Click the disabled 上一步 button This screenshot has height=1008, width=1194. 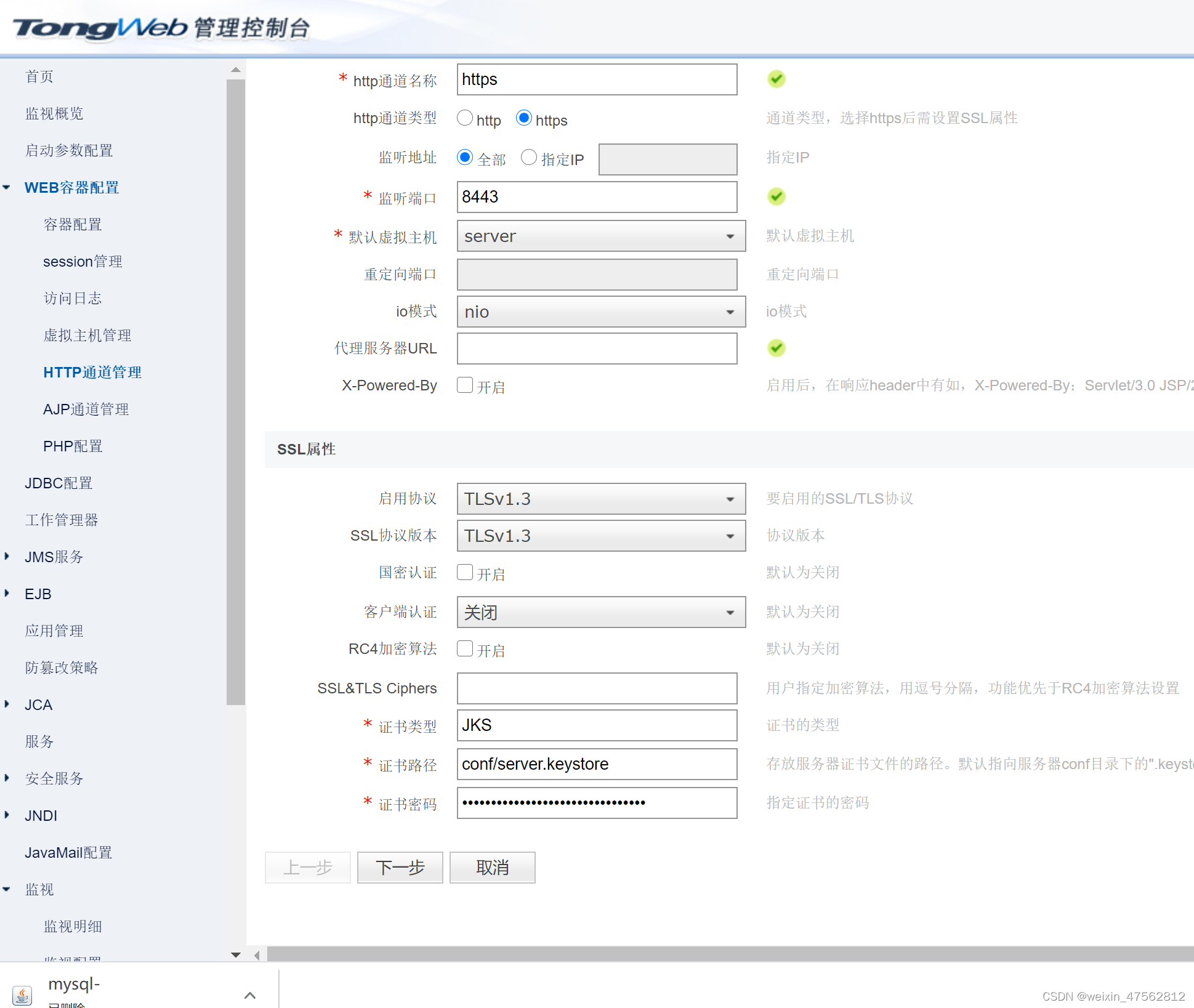click(x=308, y=868)
